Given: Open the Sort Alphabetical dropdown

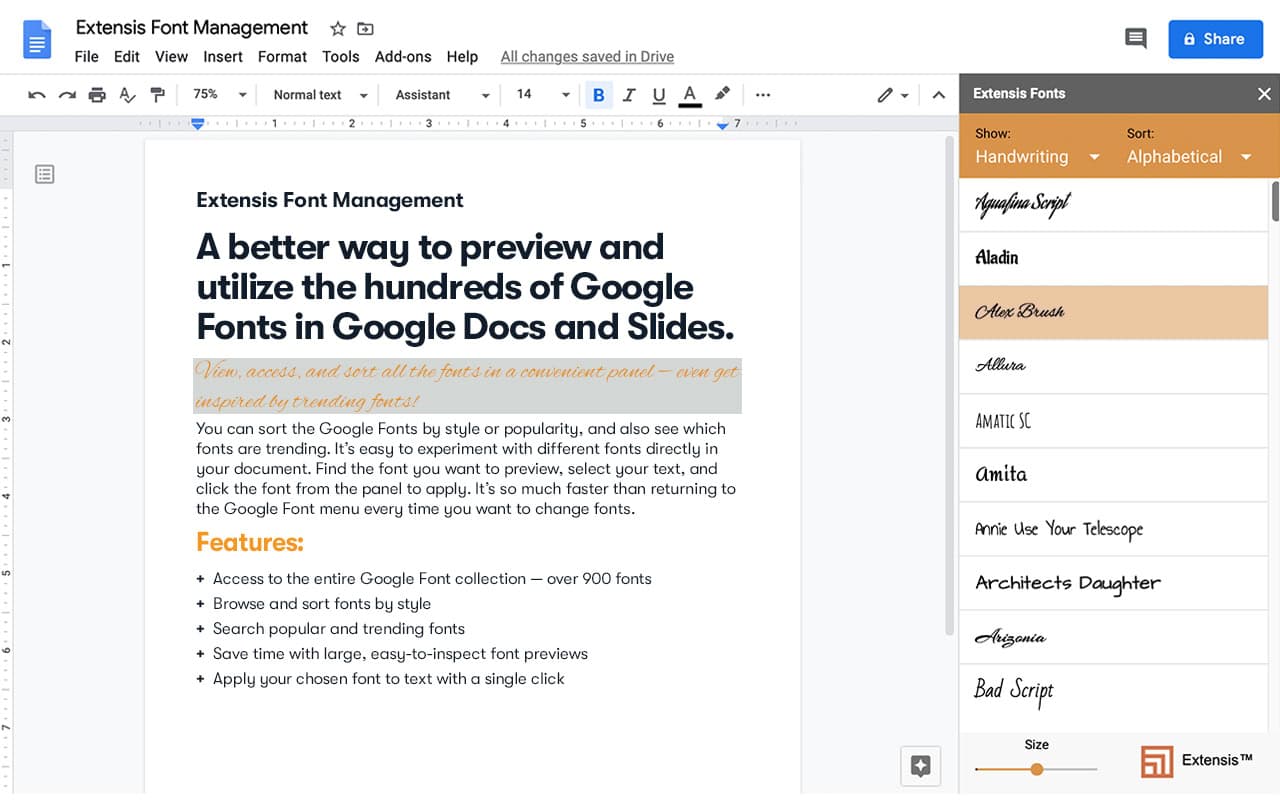Looking at the screenshot, I should 1189,157.
